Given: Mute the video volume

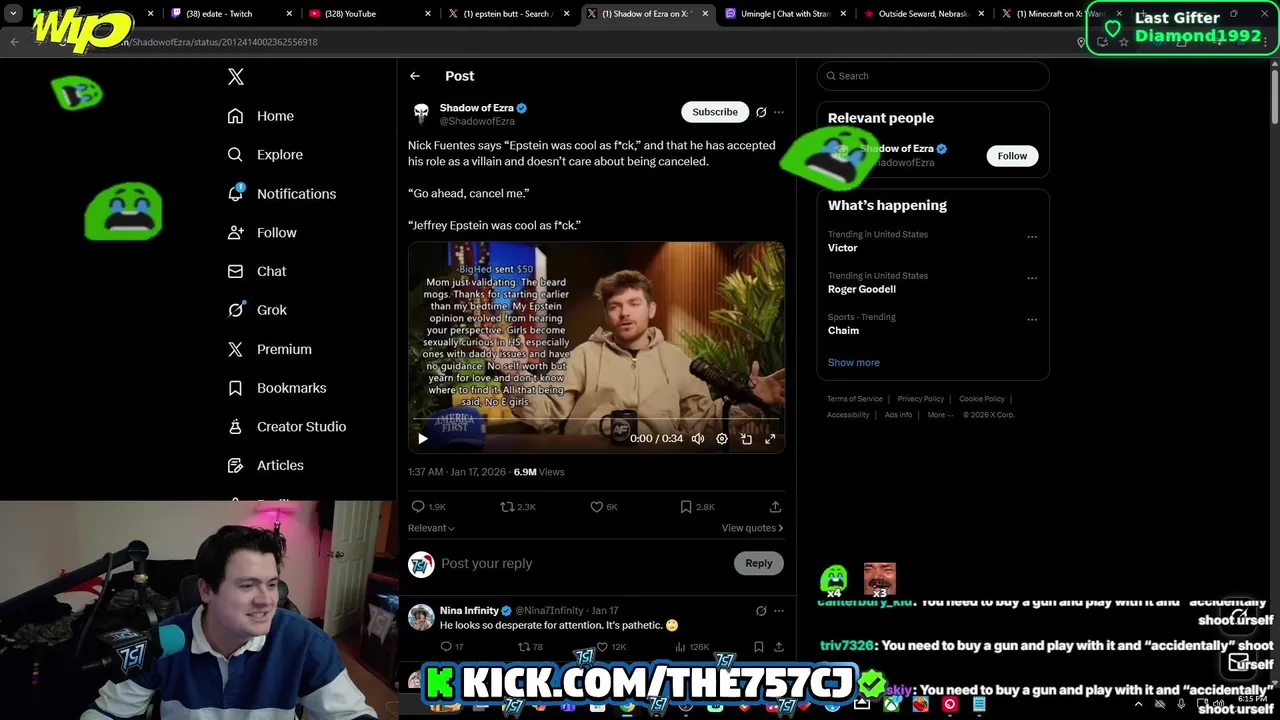Looking at the screenshot, I should (698, 438).
